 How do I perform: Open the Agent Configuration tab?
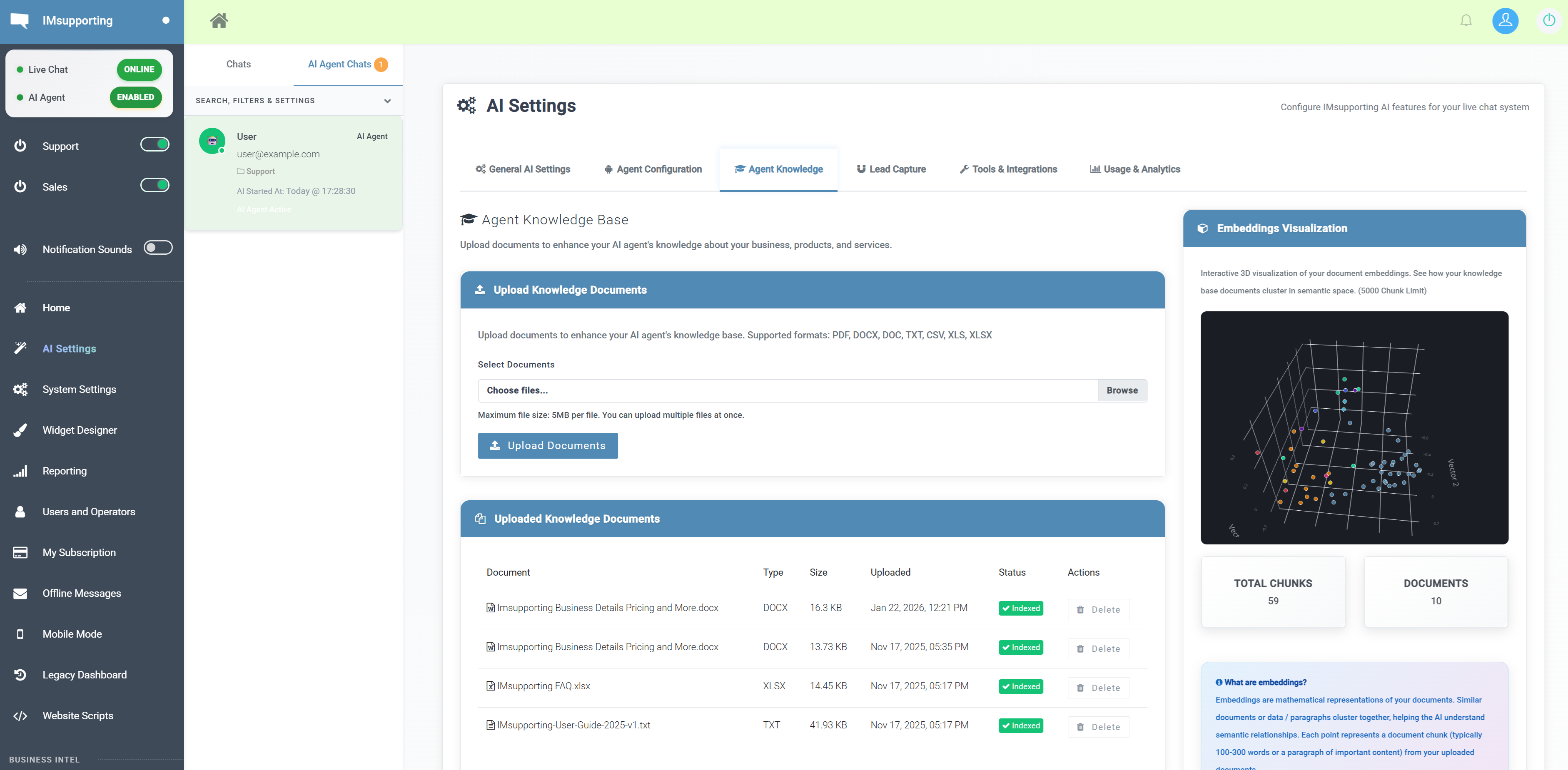click(x=653, y=169)
